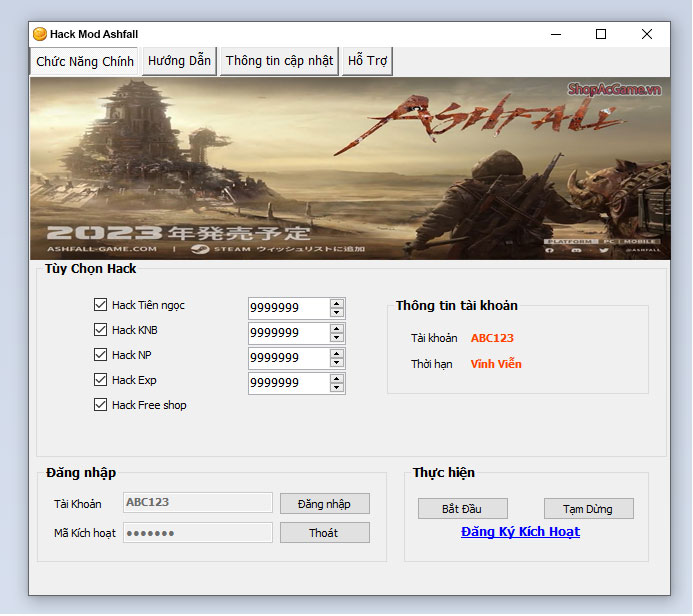Toggle the Hack Exp checkbox
Viewport: 693px width, 616px height.
pyautogui.click(x=100, y=380)
